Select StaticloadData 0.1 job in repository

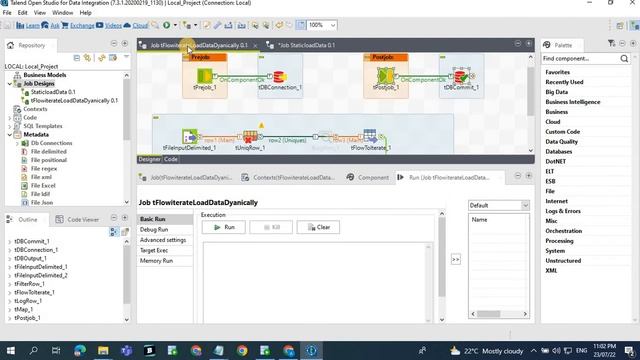(x=53, y=92)
